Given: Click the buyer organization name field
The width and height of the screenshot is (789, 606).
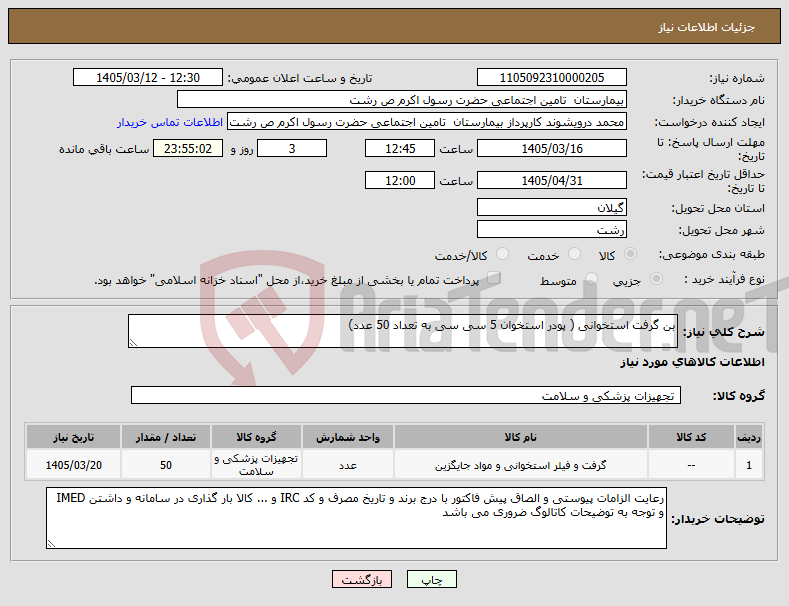Looking at the screenshot, I should tap(402, 100).
